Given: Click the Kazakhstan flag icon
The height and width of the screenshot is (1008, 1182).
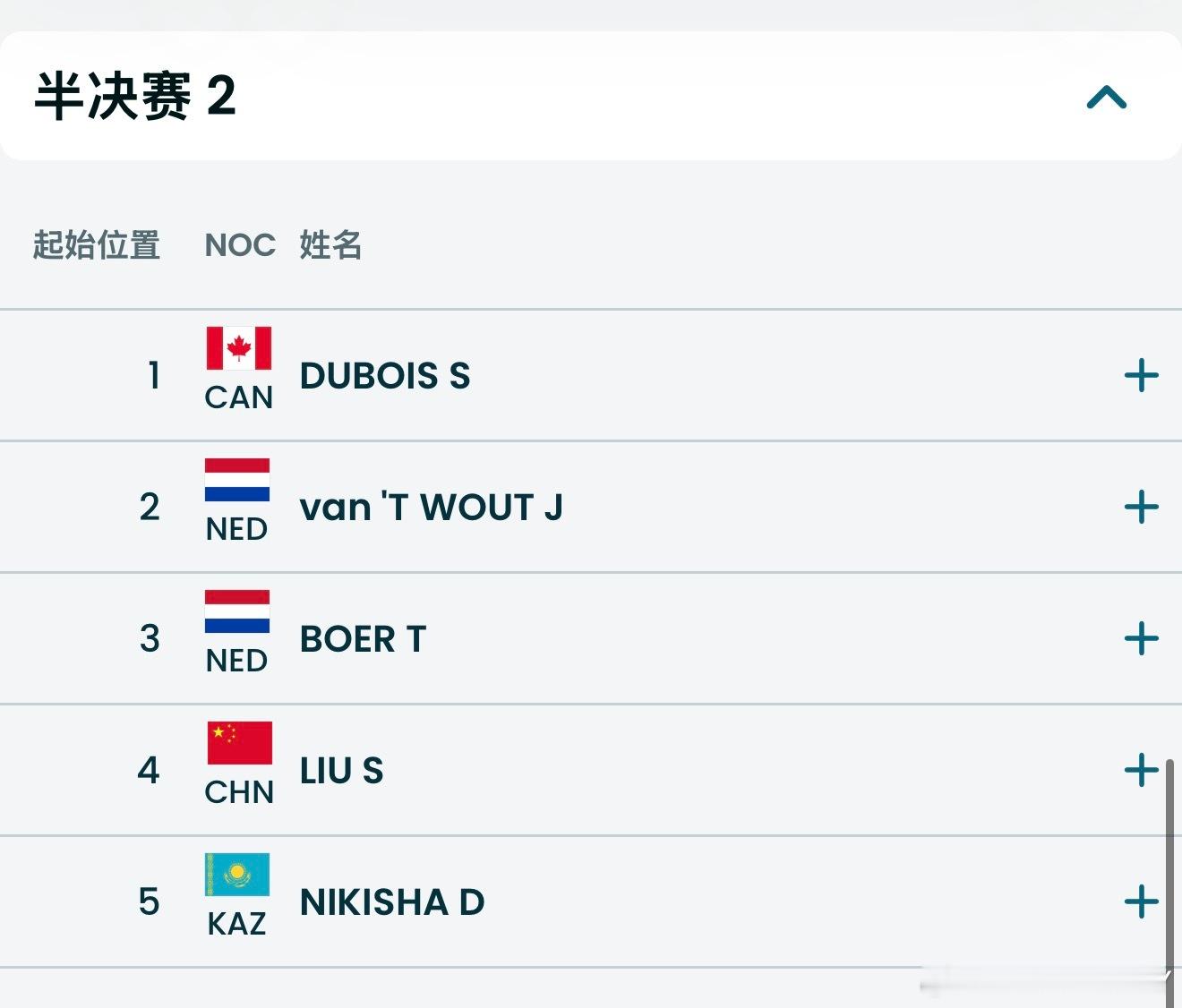Looking at the screenshot, I should click(237, 875).
